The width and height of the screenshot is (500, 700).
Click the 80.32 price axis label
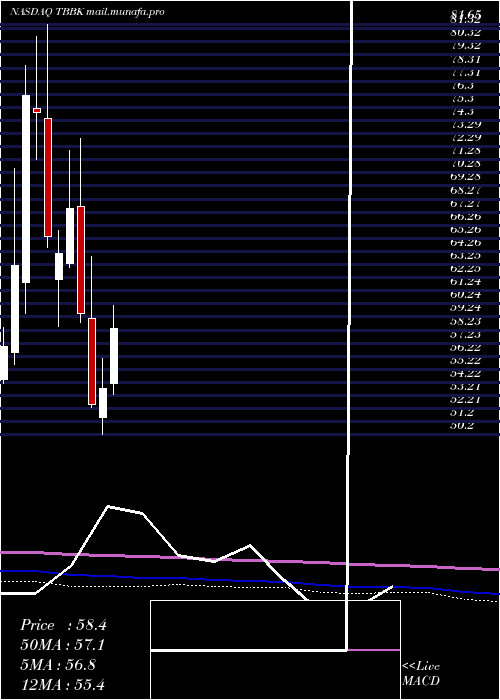[x=466, y=33]
